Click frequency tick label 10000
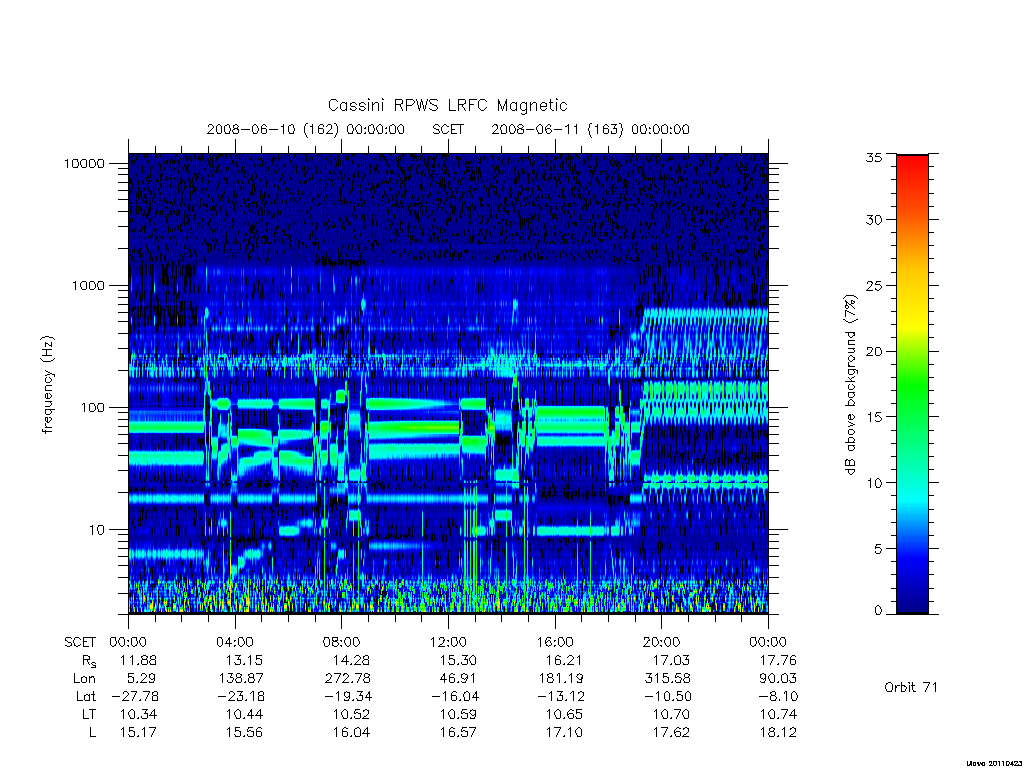 tap(84, 163)
